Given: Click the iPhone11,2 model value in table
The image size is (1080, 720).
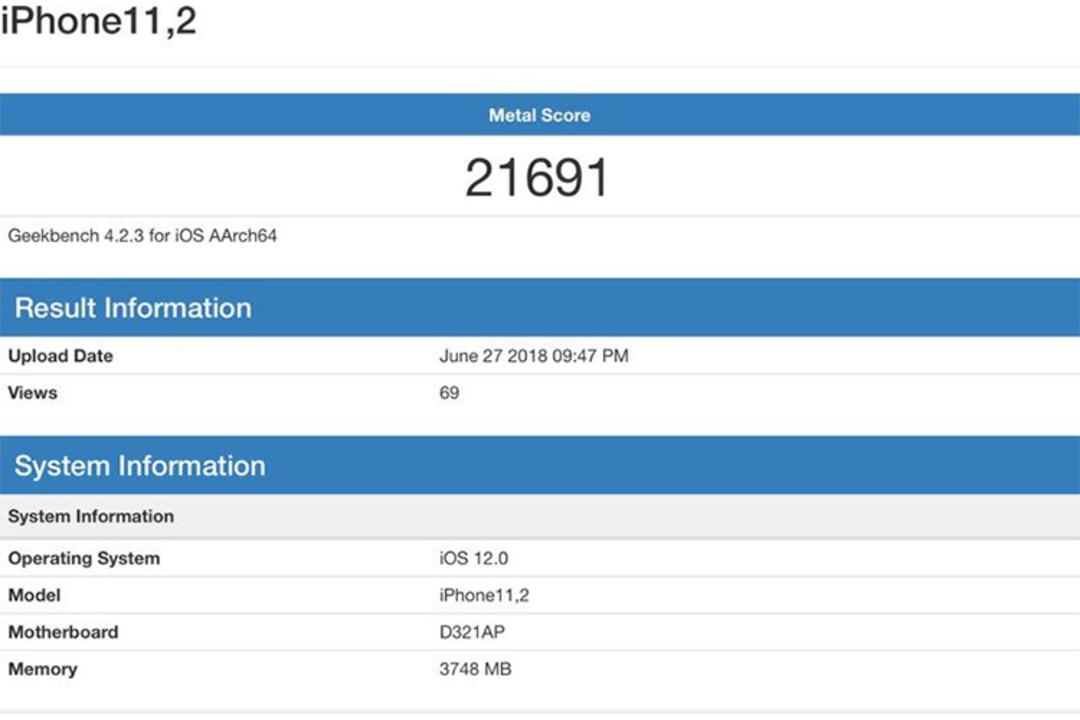Looking at the screenshot, I should (x=484, y=595).
